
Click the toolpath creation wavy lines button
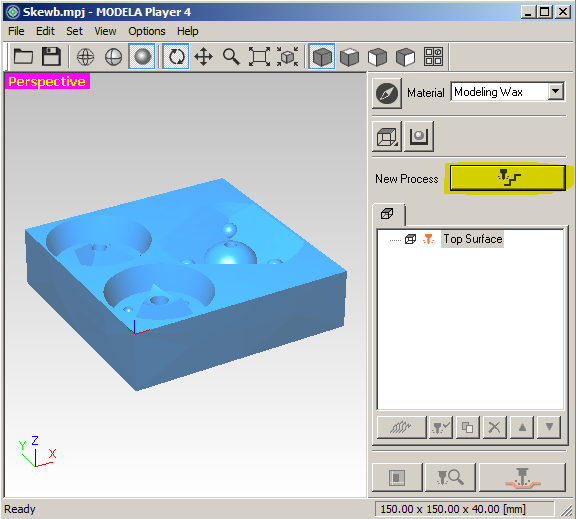click(x=402, y=428)
